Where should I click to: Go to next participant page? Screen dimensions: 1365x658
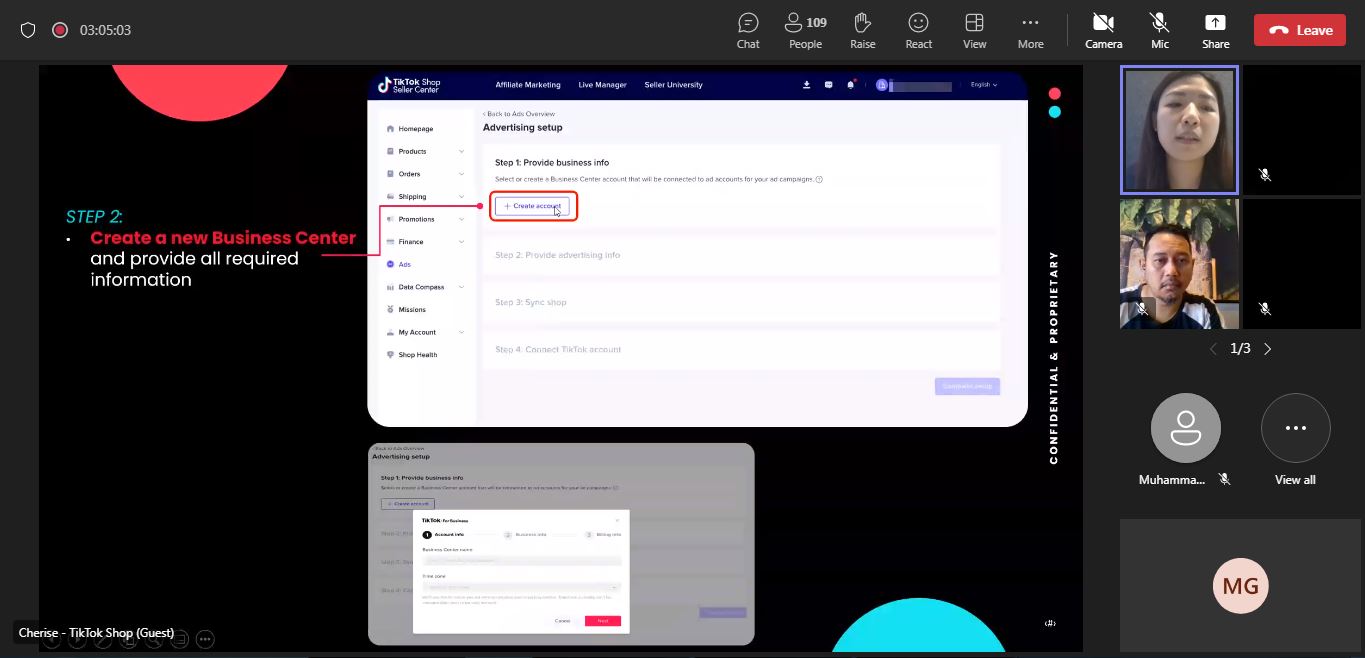[x=1268, y=349]
